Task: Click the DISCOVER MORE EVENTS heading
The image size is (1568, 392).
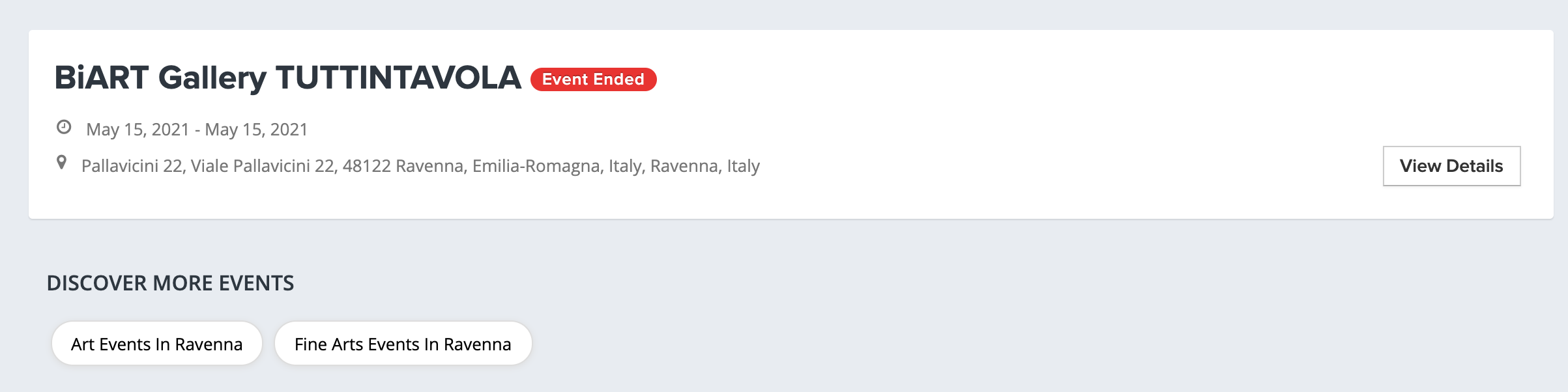Action: click(x=171, y=283)
